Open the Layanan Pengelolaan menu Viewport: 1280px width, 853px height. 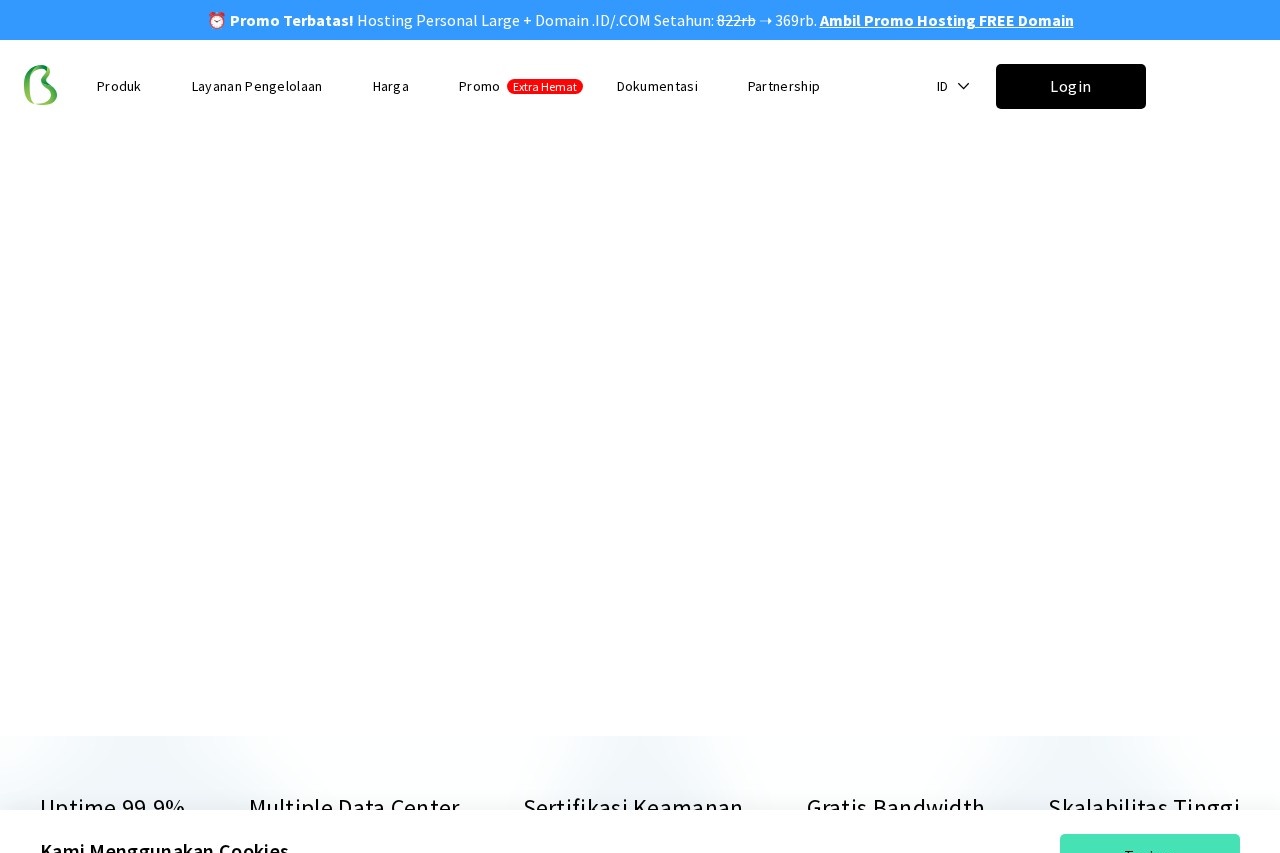pyautogui.click(x=256, y=86)
